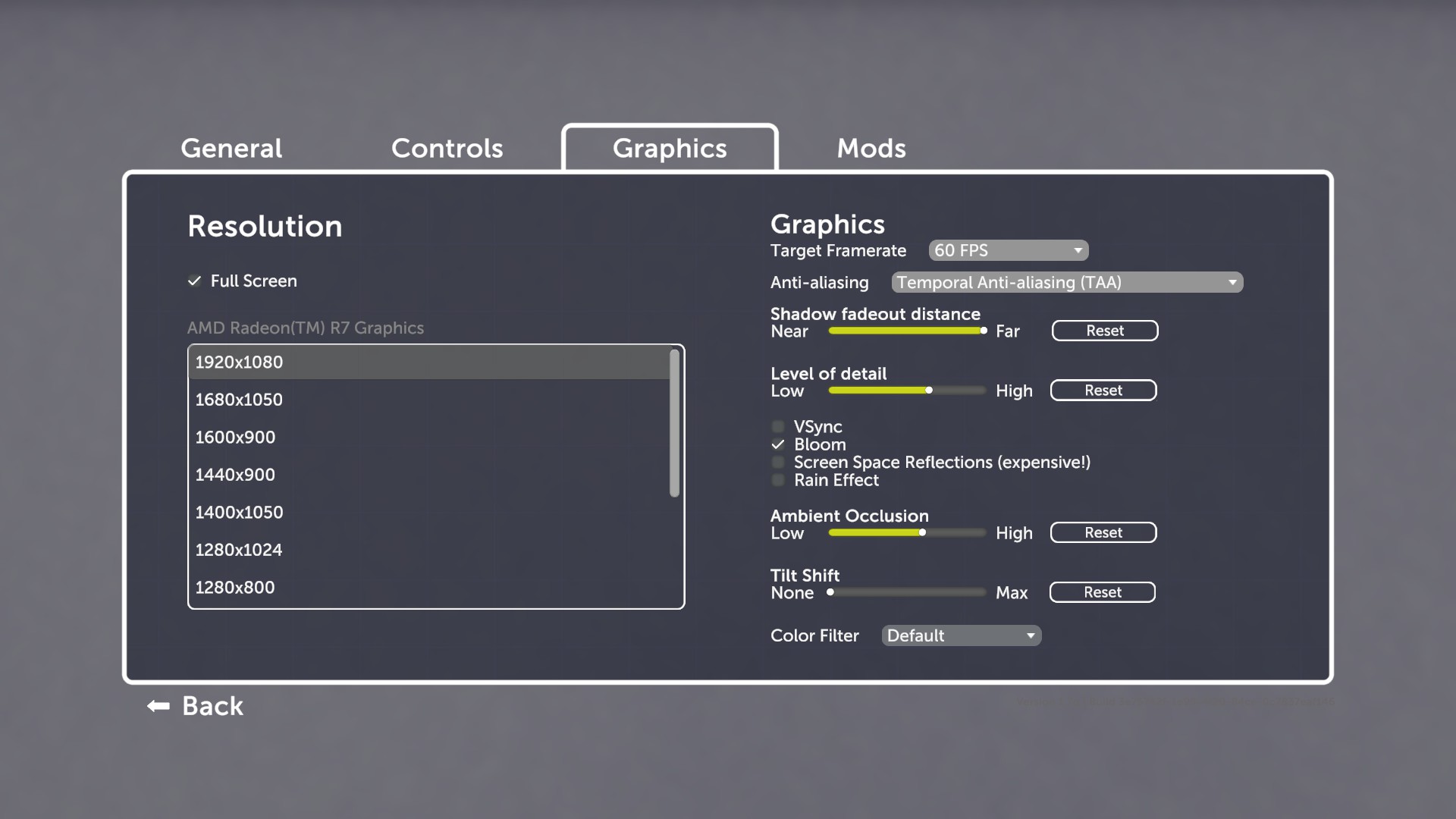Reset the Level of detail

pos(1103,391)
